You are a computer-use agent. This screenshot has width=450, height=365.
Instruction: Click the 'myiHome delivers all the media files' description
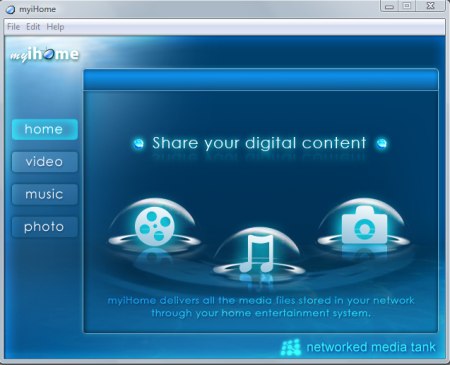(261, 307)
